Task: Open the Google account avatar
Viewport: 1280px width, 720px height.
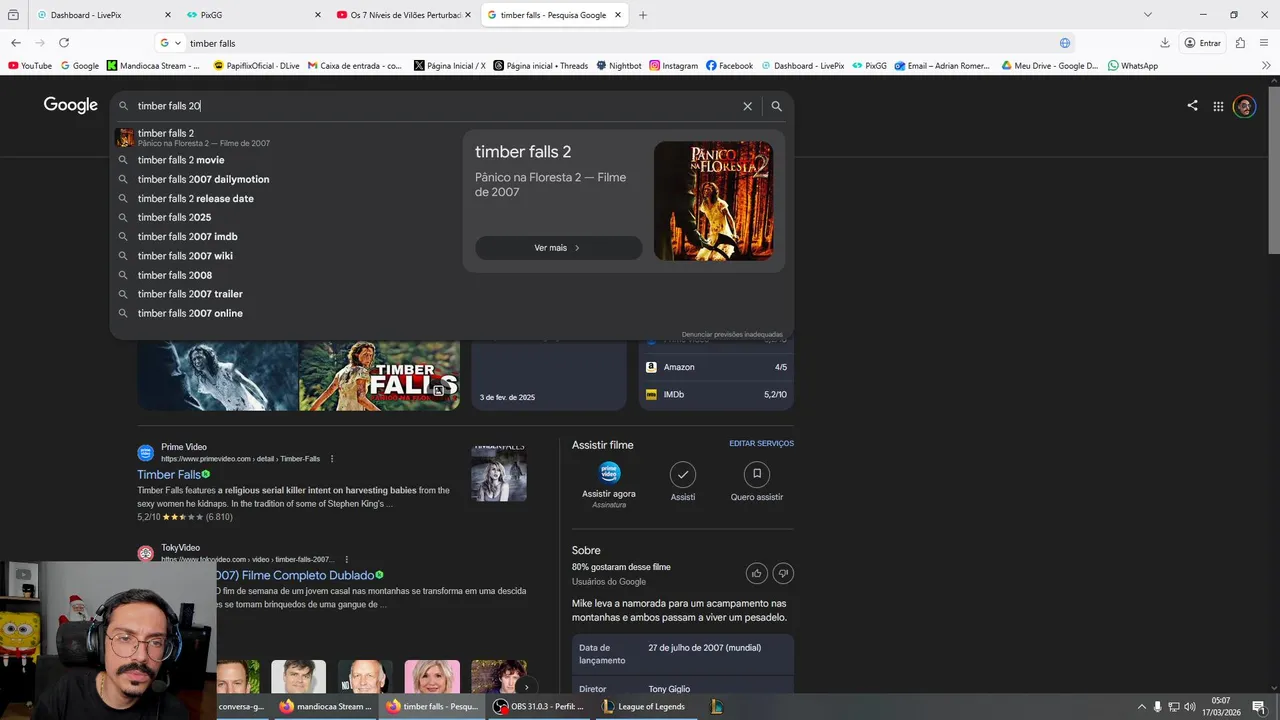Action: pyautogui.click(x=1244, y=106)
